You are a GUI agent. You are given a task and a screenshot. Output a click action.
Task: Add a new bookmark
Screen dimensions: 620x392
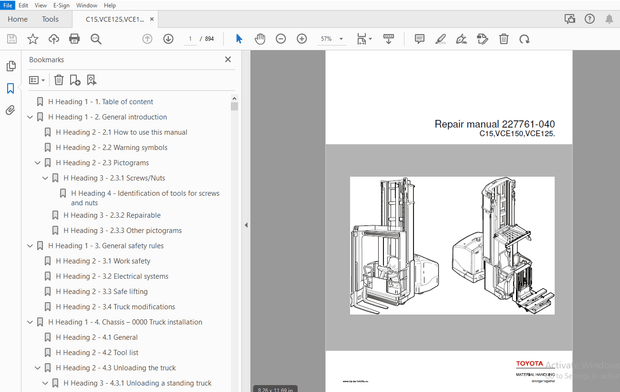(x=75, y=80)
